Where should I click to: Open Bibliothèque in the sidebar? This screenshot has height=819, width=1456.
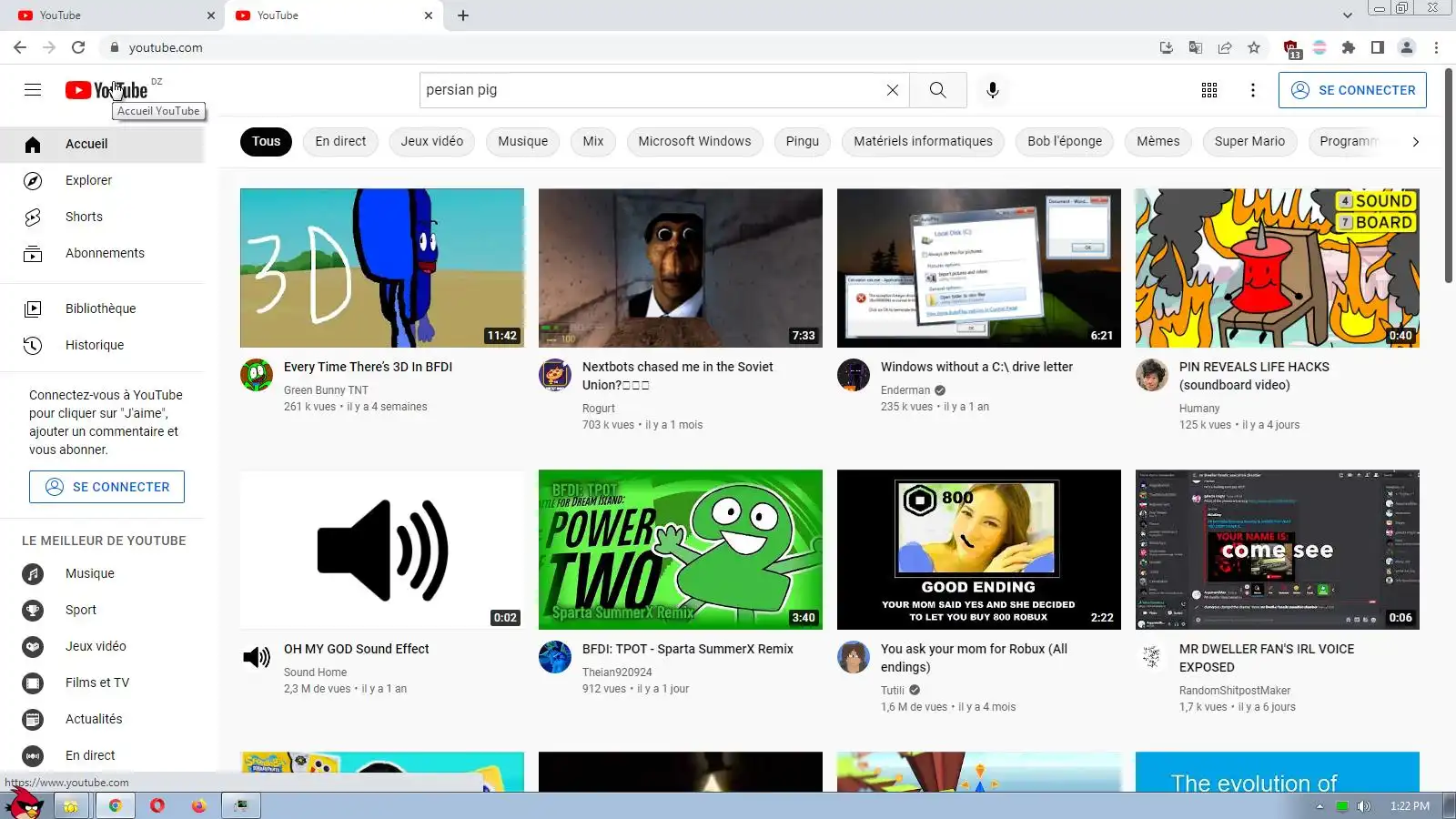102,308
